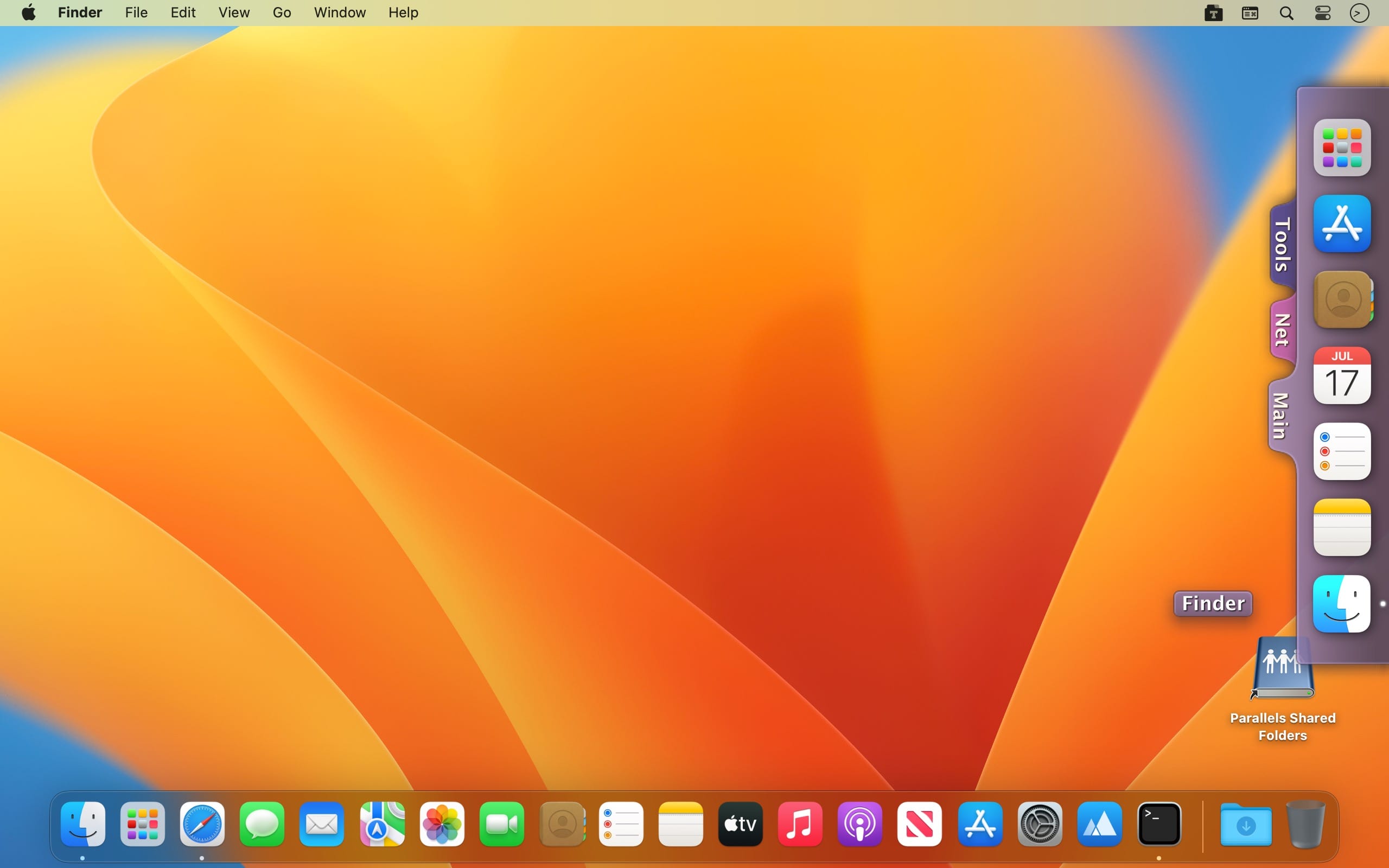Click the toolbox menu bar icon
The image size is (1389, 868).
pos(1213,12)
